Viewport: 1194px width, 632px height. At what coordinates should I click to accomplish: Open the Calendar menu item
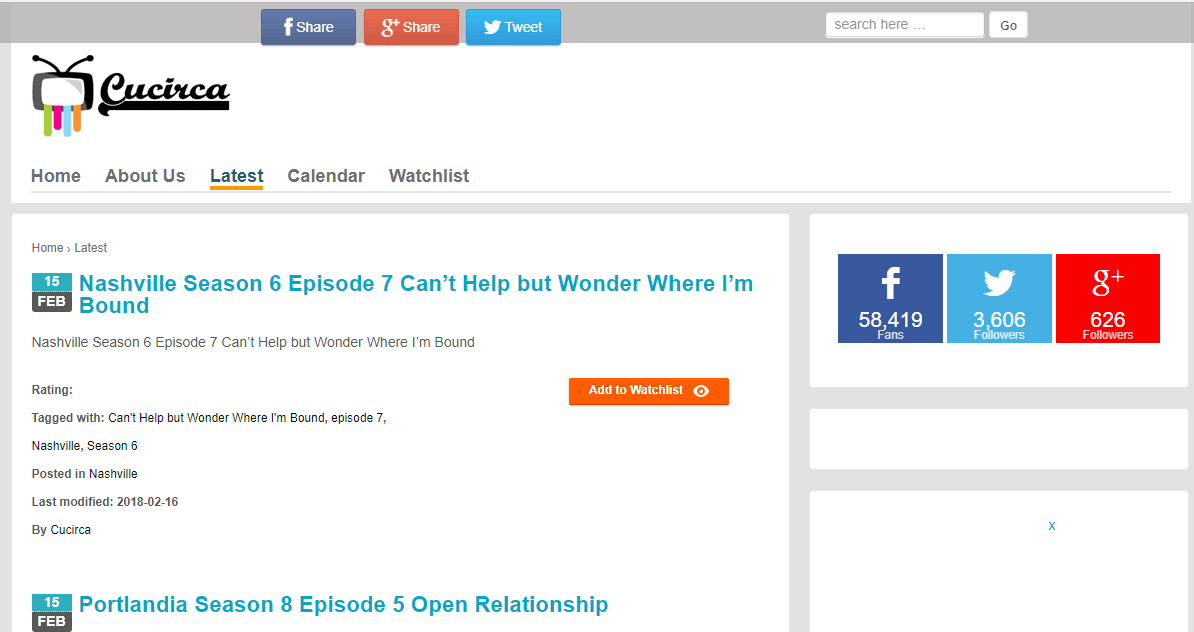coord(326,176)
